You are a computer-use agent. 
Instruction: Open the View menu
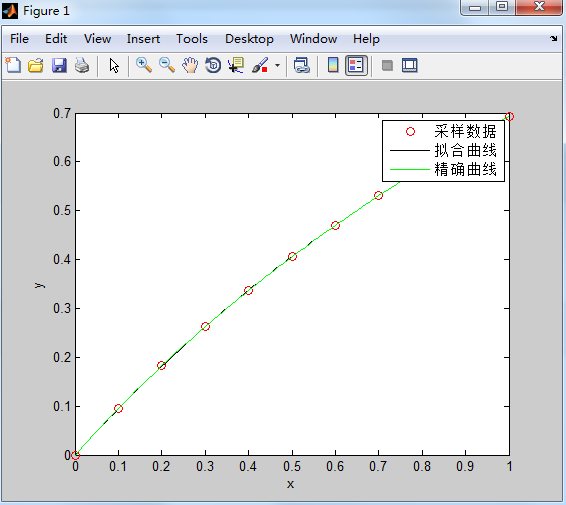tap(97, 39)
